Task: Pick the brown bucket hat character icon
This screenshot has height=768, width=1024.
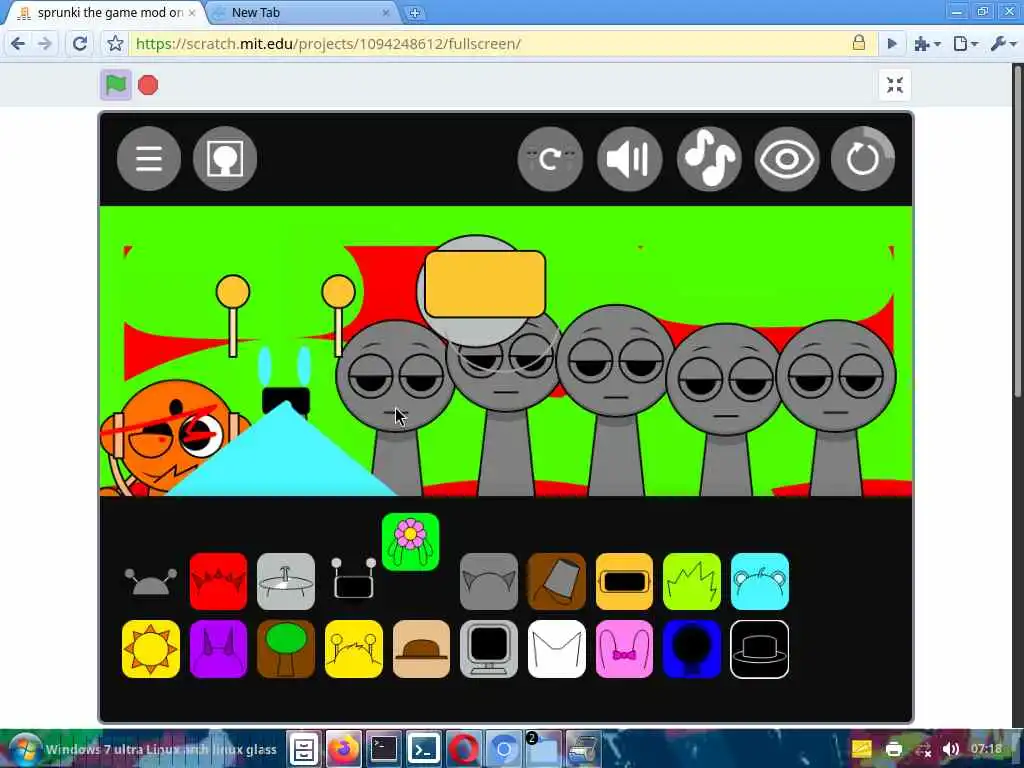Action: coord(557,581)
